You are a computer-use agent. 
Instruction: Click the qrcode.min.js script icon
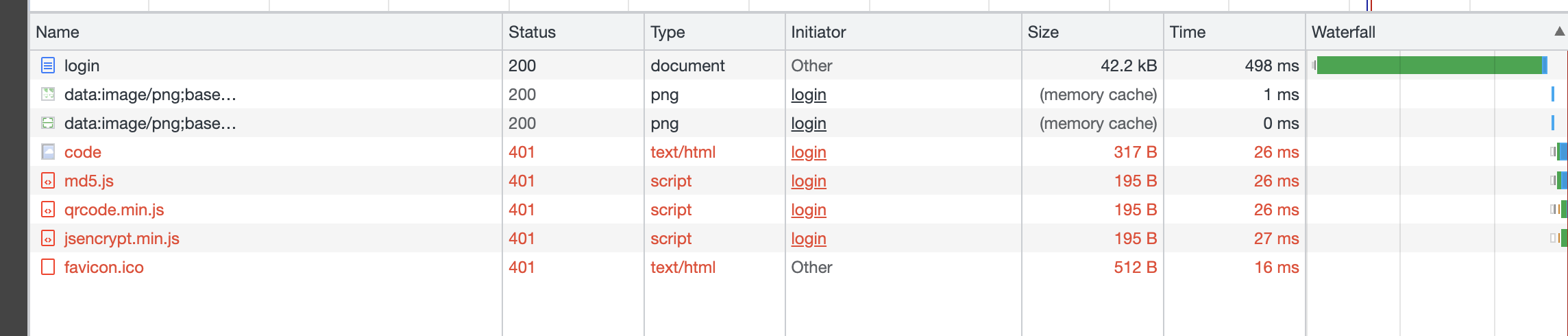tap(48, 210)
